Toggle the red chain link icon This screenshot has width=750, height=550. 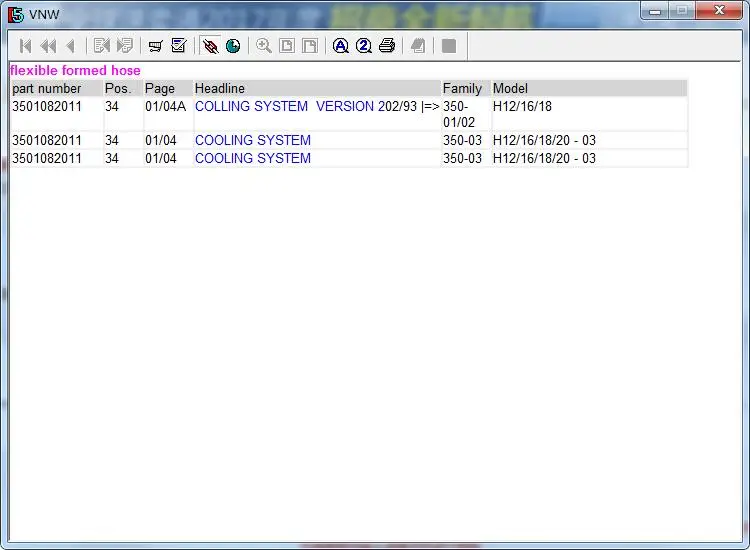(210, 46)
